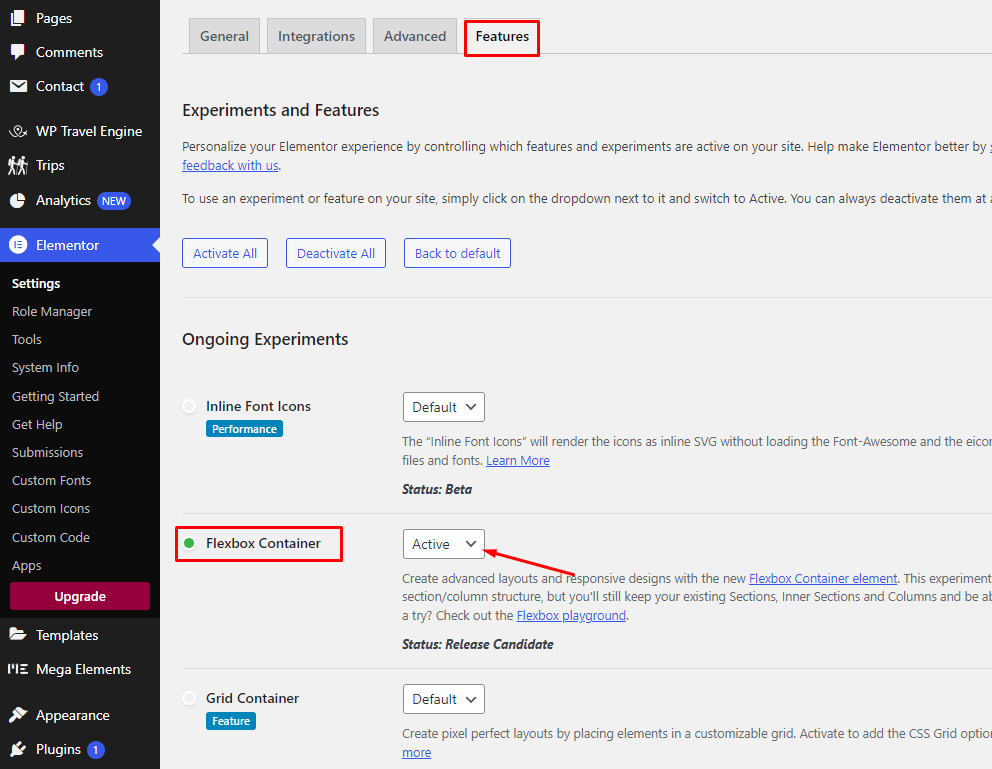992x769 pixels.
Task: Open Tools submenu item
Action: pos(27,340)
